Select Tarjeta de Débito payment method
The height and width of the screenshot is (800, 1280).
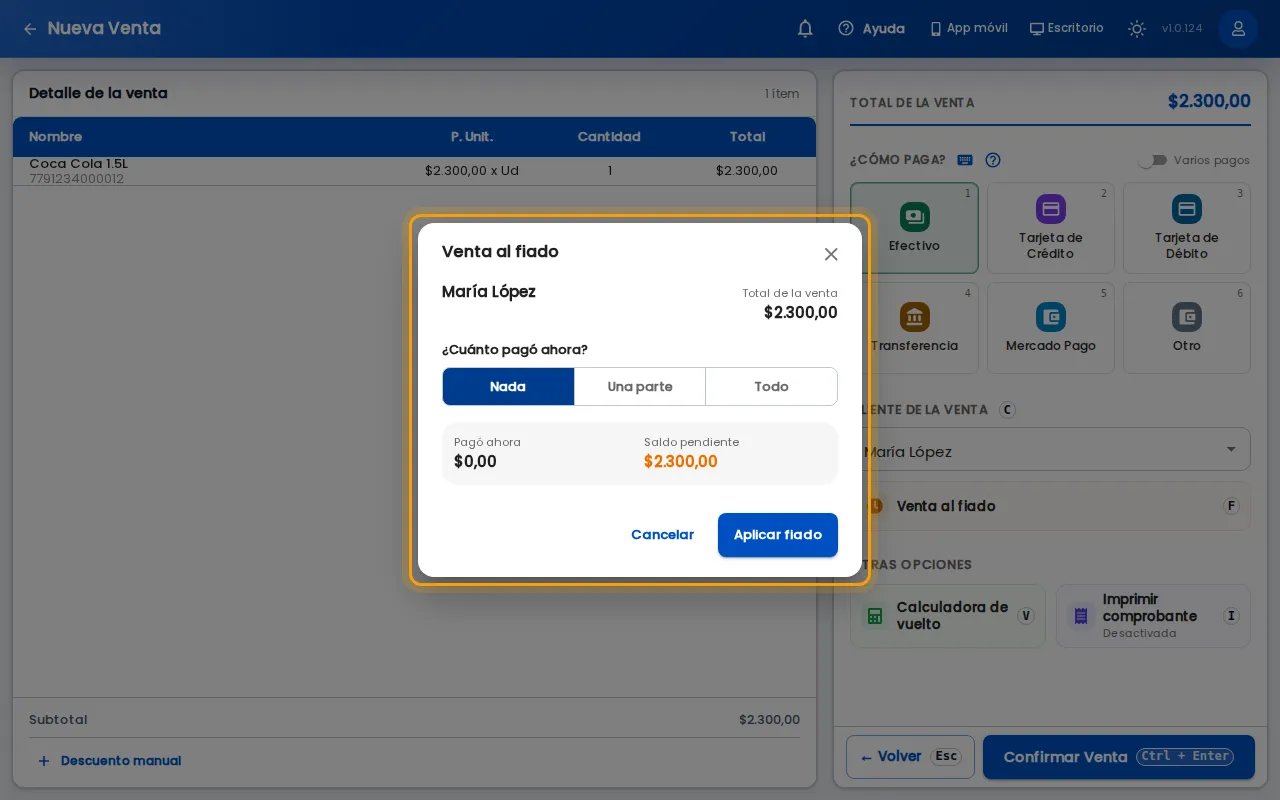(1187, 228)
